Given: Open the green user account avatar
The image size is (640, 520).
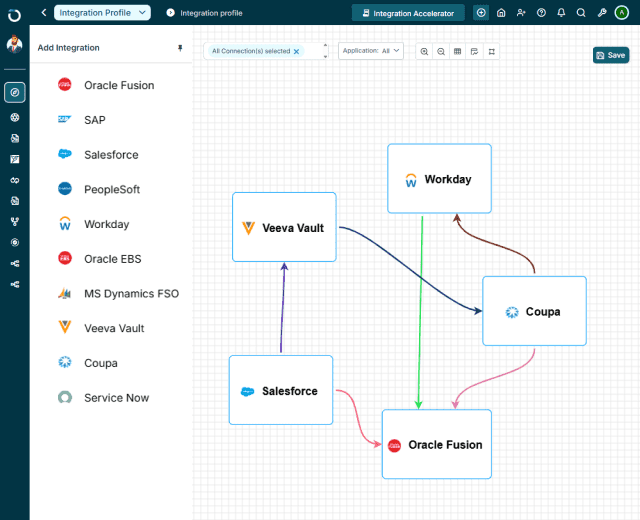Looking at the screenshot, I should point(622,13).
